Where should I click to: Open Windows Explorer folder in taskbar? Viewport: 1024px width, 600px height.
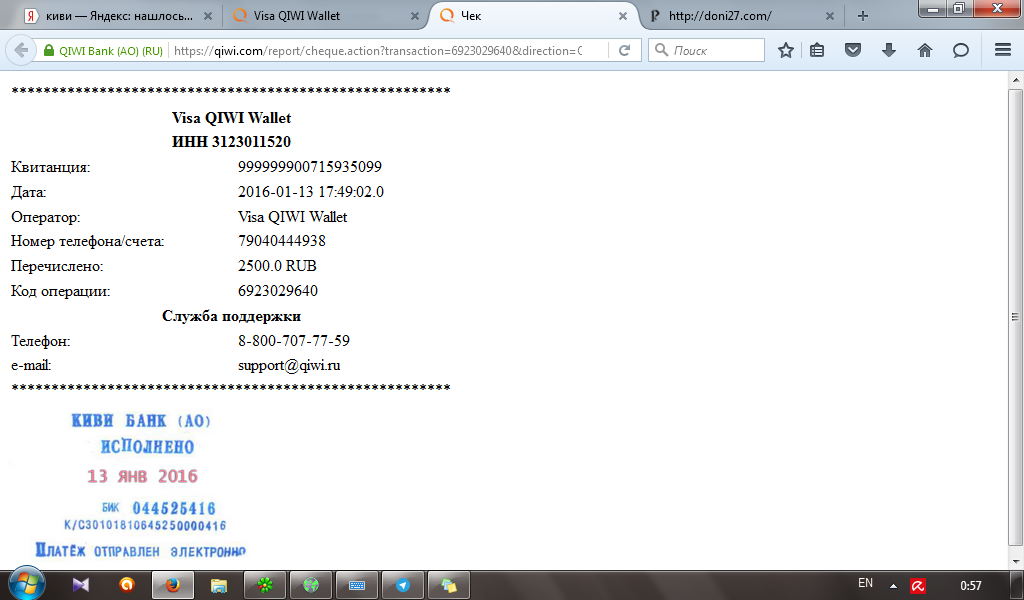(219, 585)
